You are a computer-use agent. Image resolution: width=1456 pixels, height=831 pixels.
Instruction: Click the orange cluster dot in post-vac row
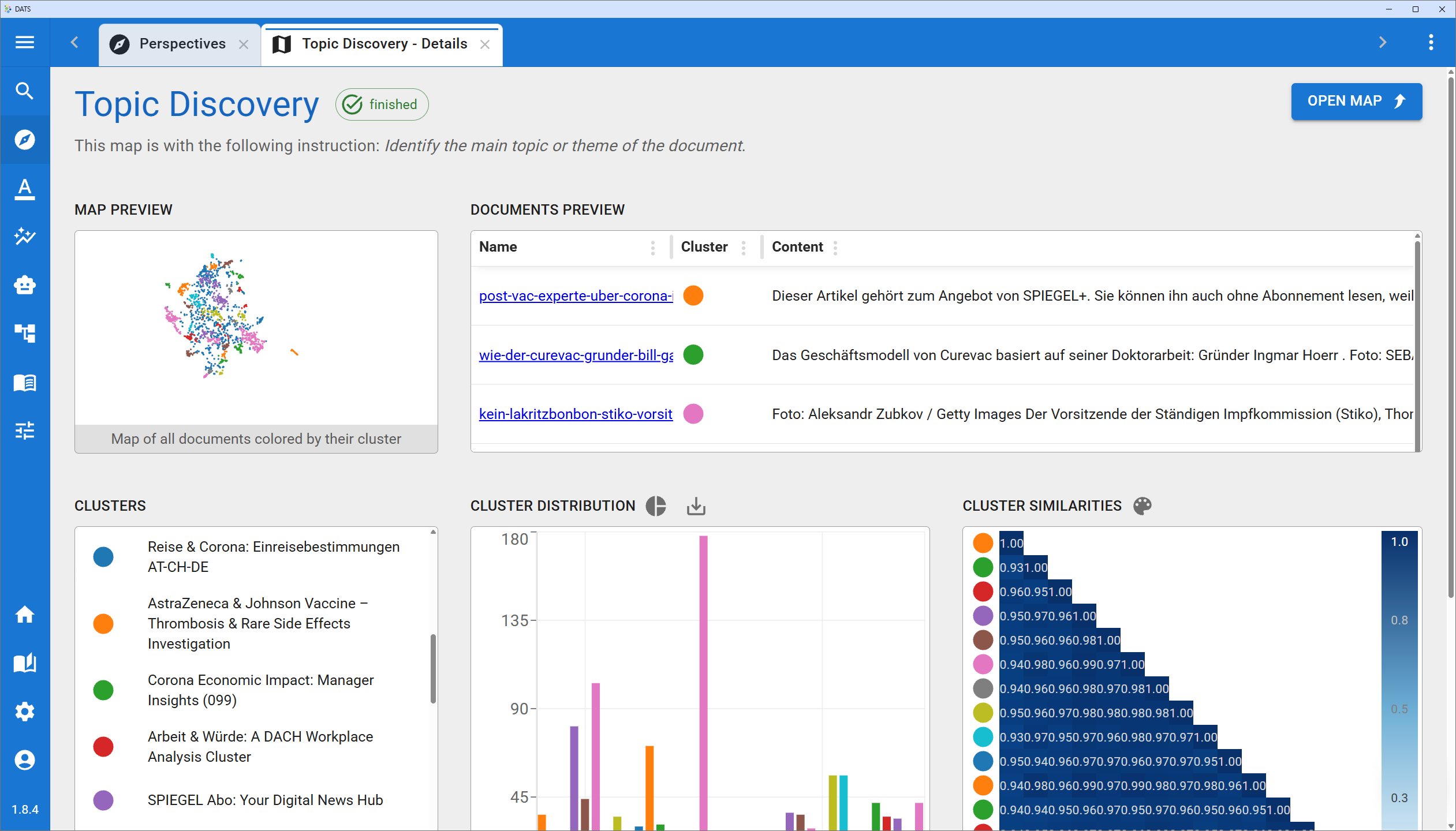[693, 296]
